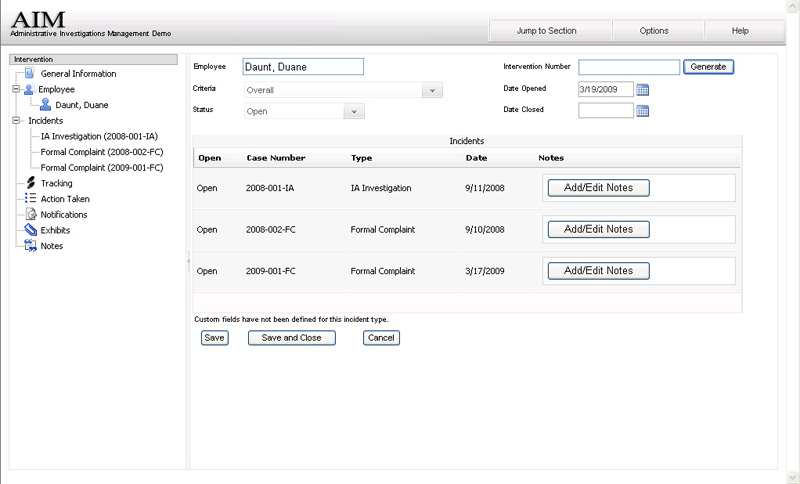Click the Notifications icon in sidebar

tap(31, 215)
